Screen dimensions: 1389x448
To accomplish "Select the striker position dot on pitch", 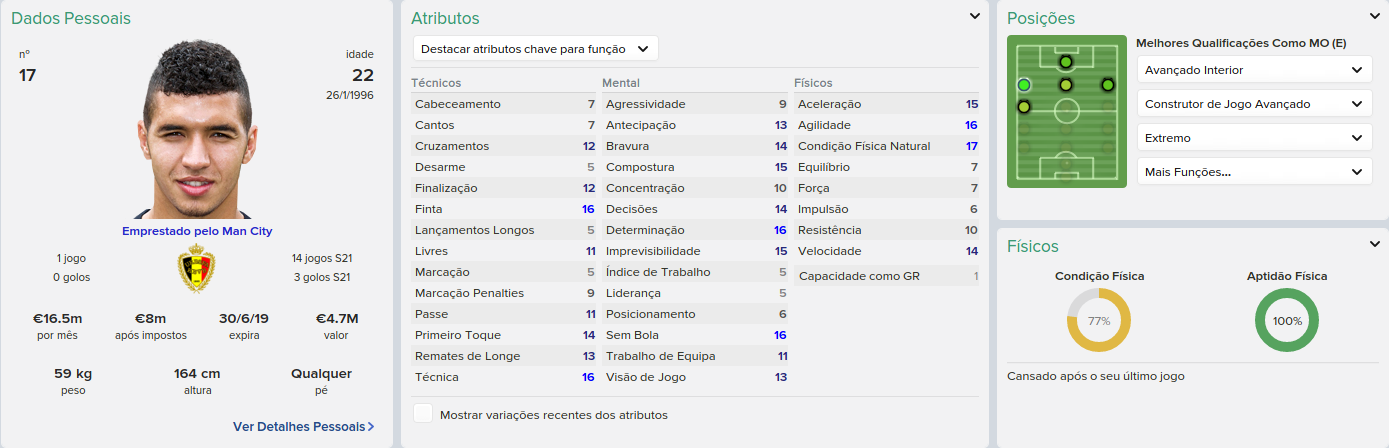I will 1065,62.
